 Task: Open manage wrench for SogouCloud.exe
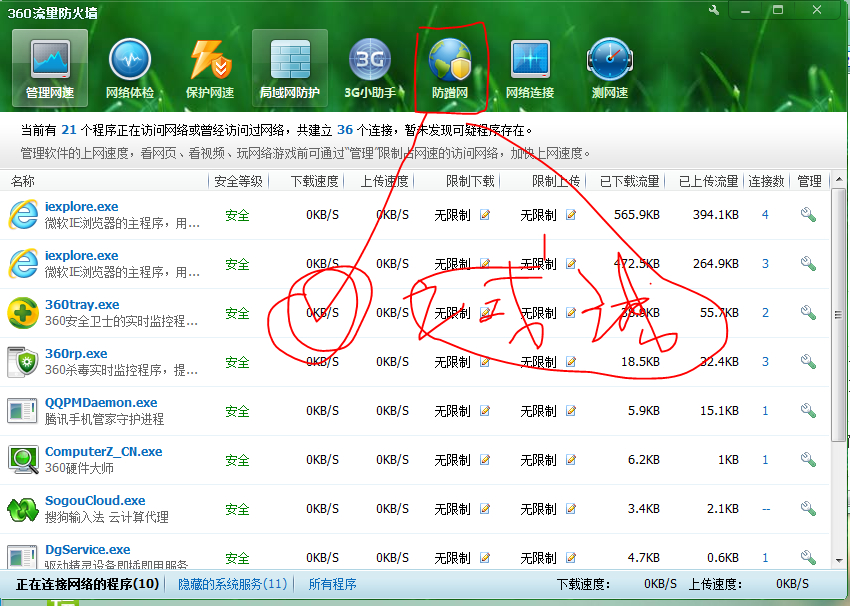click(808, 508)
